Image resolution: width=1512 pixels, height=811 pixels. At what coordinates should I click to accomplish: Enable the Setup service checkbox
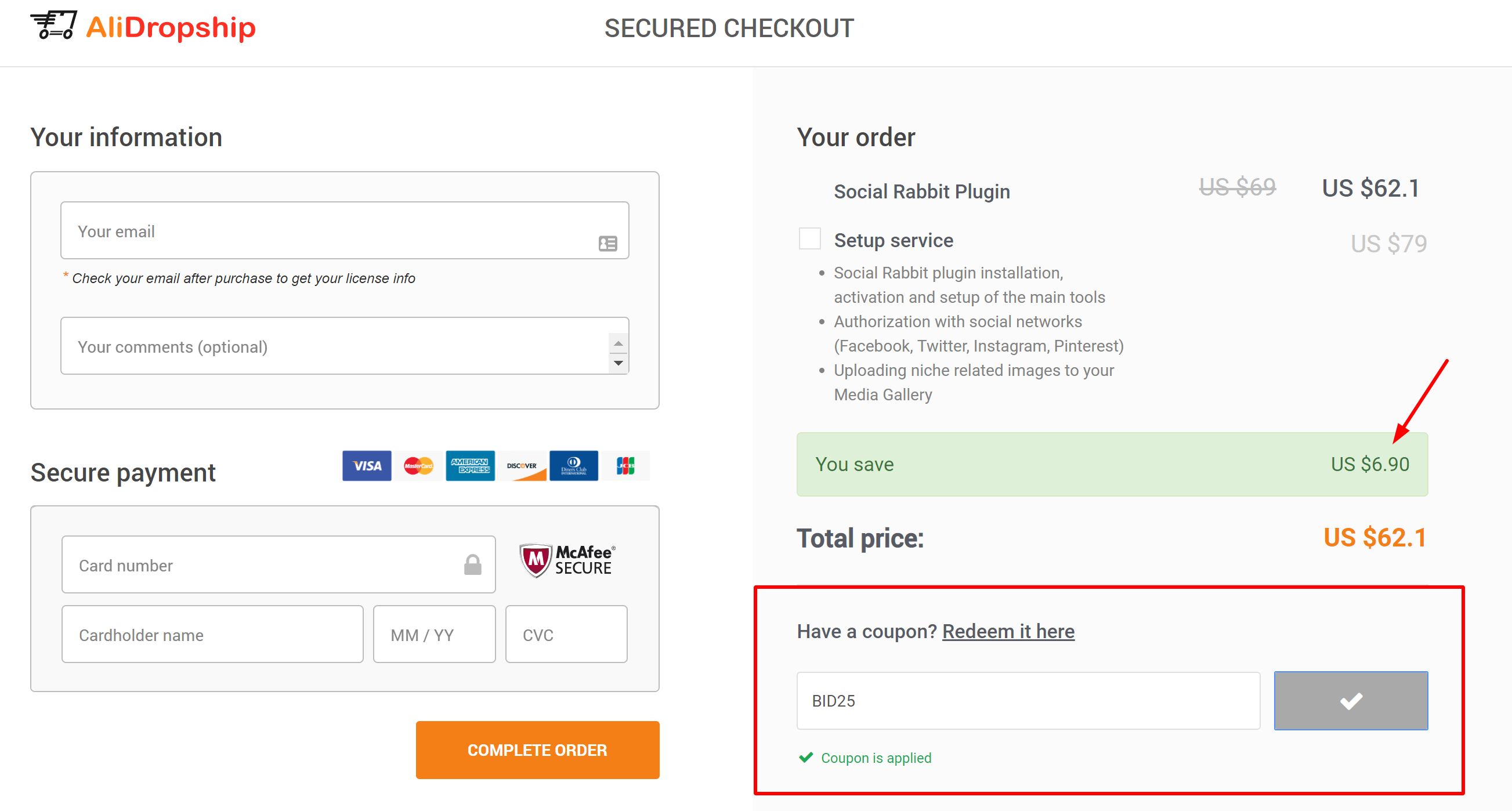pos(809,239)
